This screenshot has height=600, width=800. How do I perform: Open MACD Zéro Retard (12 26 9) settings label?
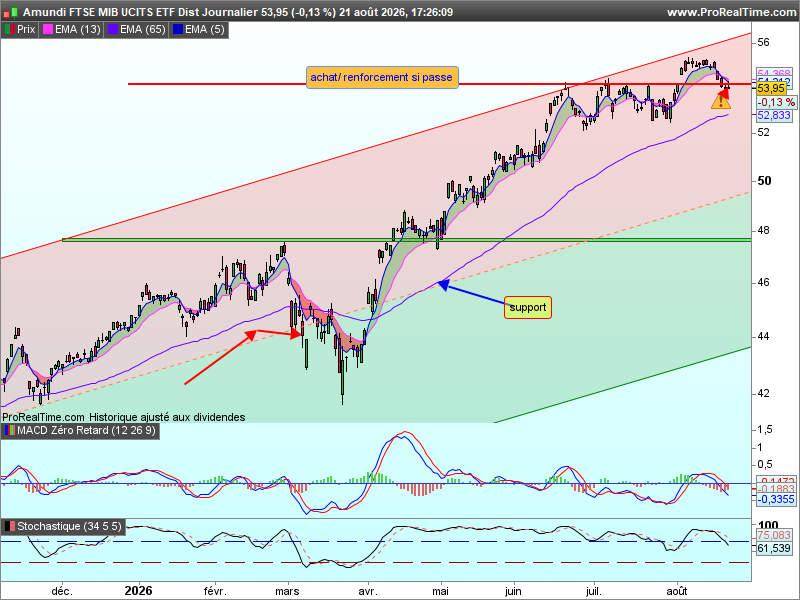[86, 431]
